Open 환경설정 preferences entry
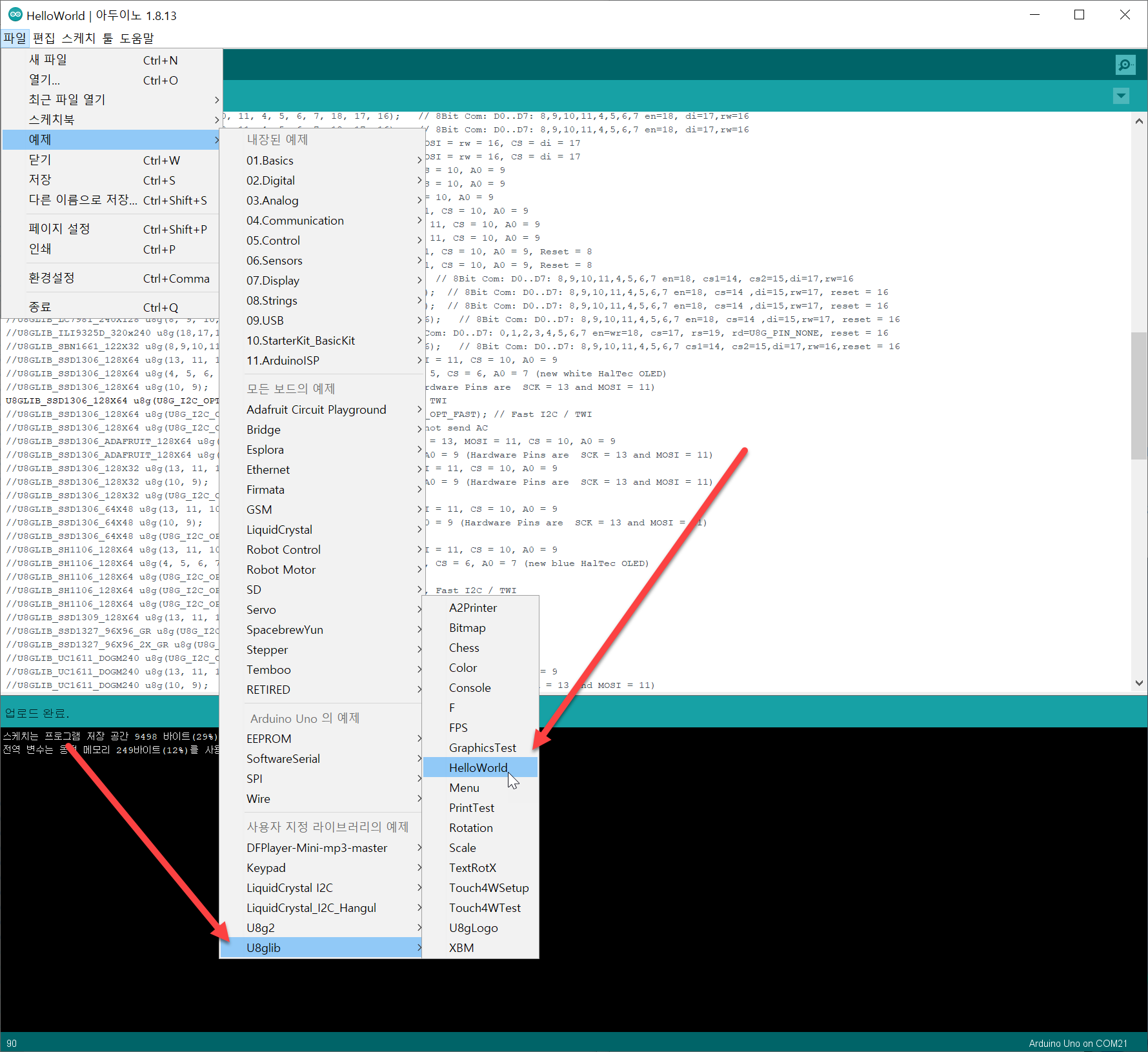This screenshot has width=1148, height=1052. [111, 278]
